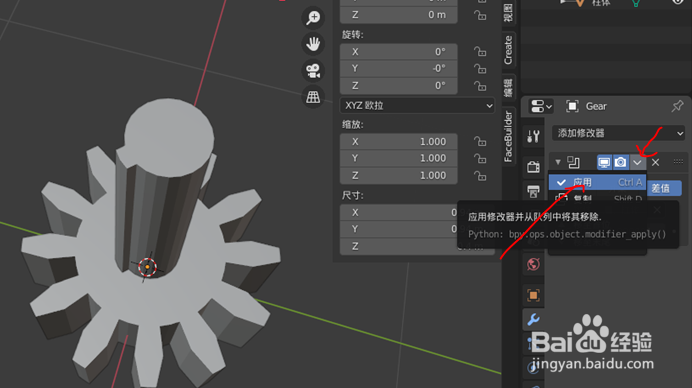Click the rotation Z value field
692x388 pixels.
pyautogui.click(x=399, y=85)
